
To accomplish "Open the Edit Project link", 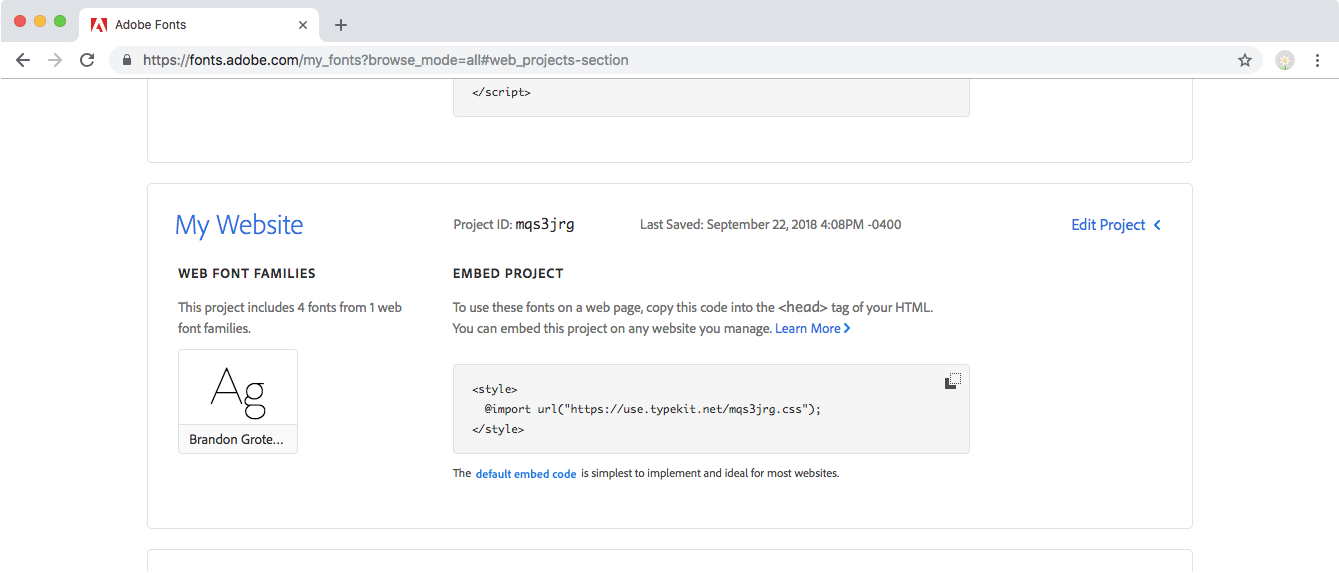I will 1108,225.
